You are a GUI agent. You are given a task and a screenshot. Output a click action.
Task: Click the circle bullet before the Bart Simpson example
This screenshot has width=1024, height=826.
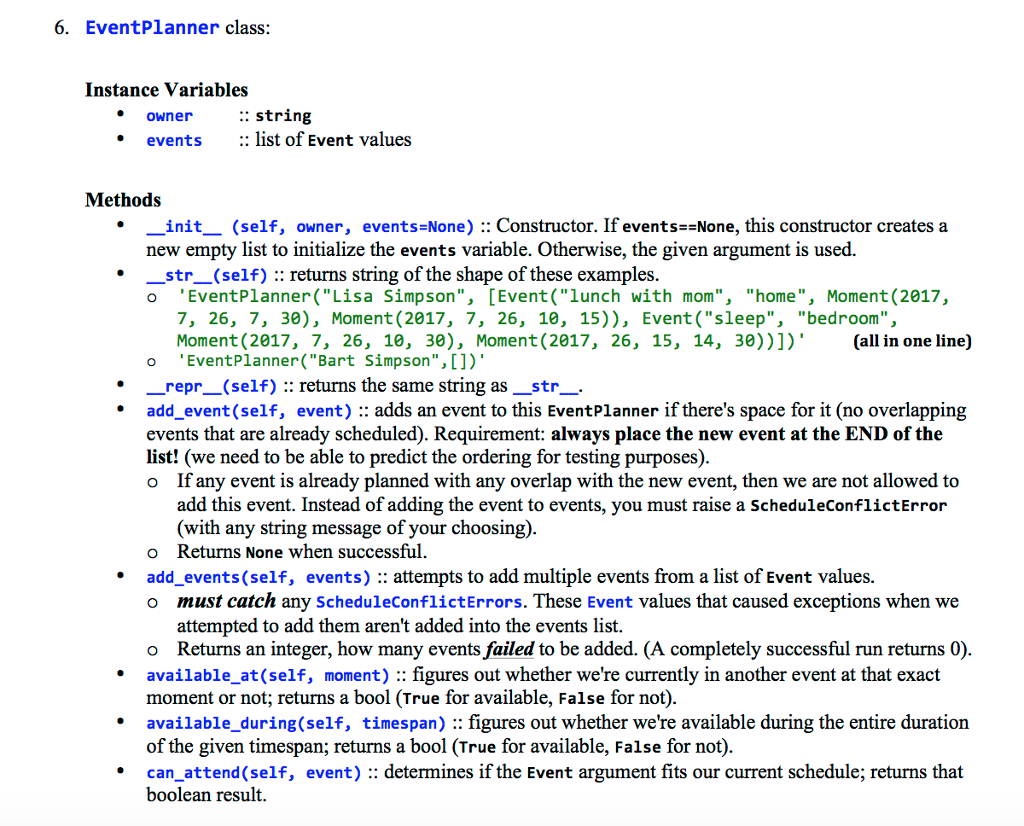coord(152,361)
